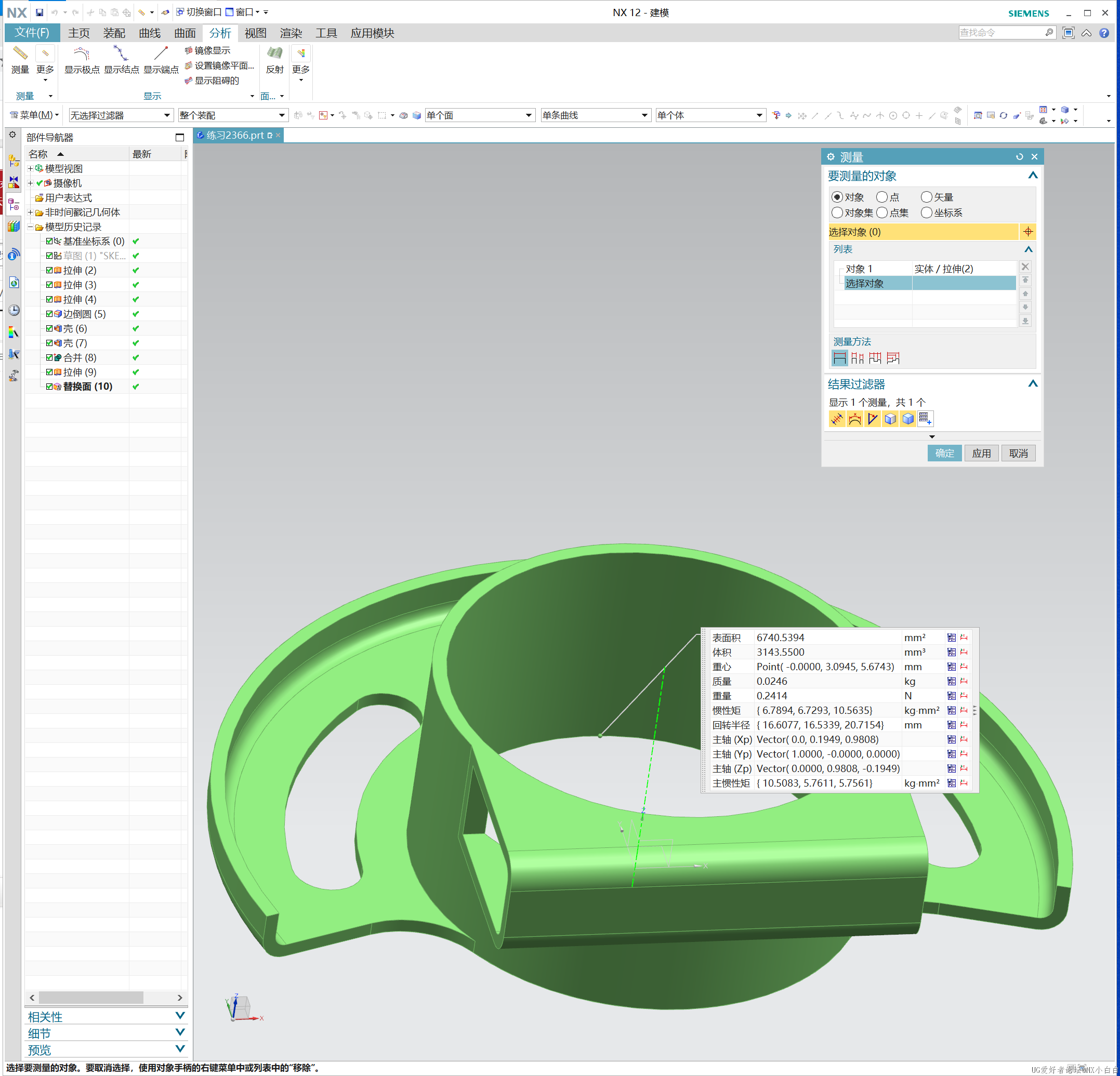Open history clock sidebar icon
1120x1076 pixels.
point(14,310)
